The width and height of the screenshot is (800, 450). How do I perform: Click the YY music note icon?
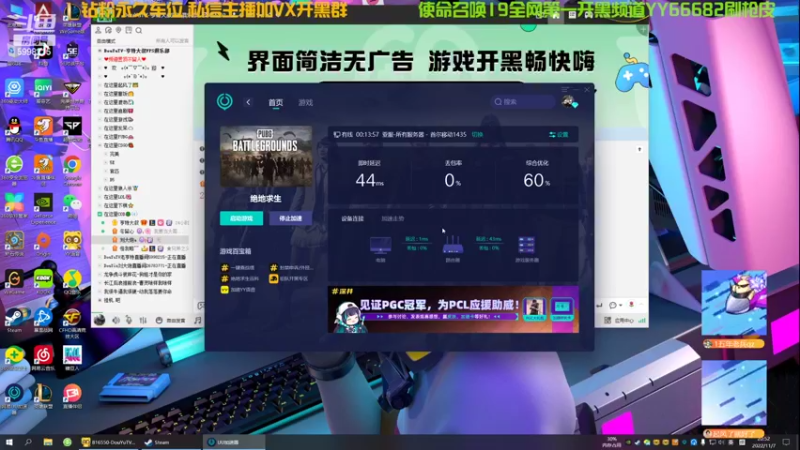(x=197, y=320)
